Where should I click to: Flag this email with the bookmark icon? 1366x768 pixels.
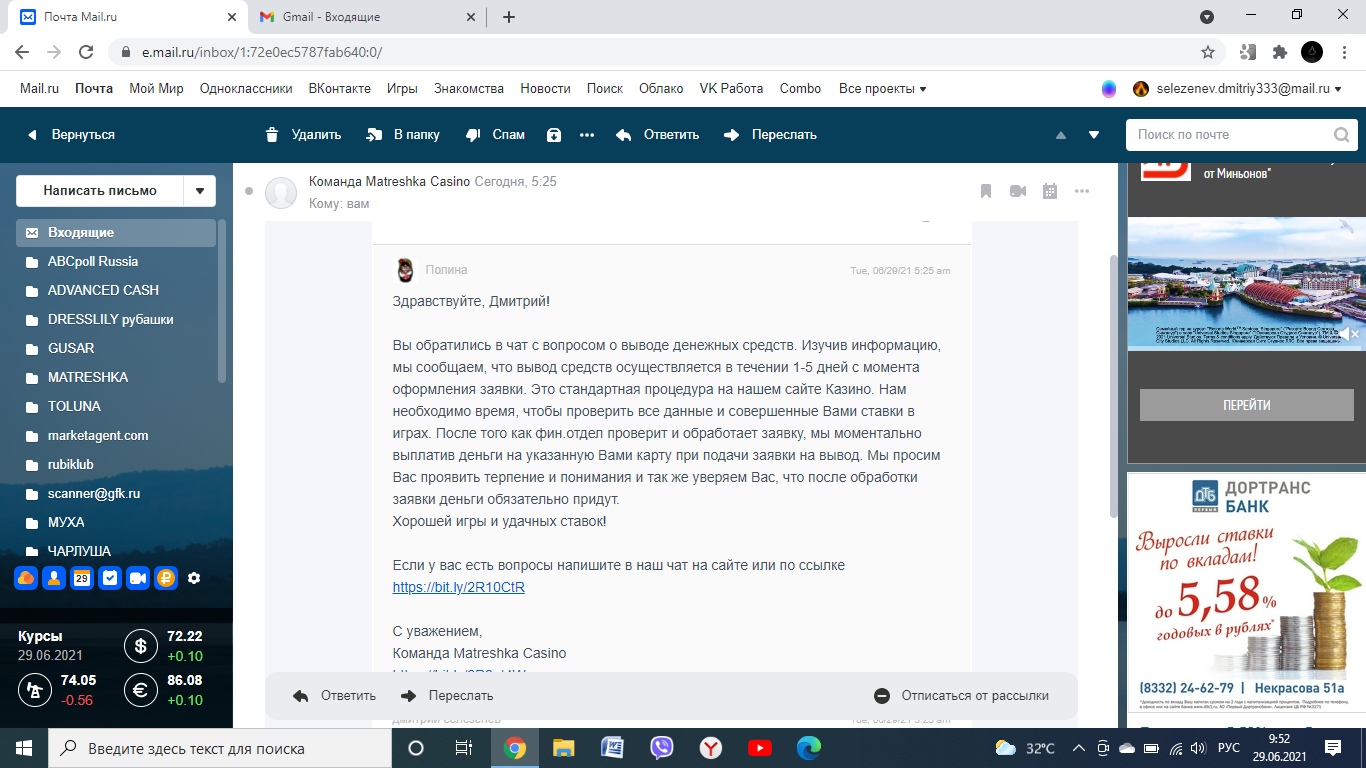pyautogui.click(x=986, y=191)
